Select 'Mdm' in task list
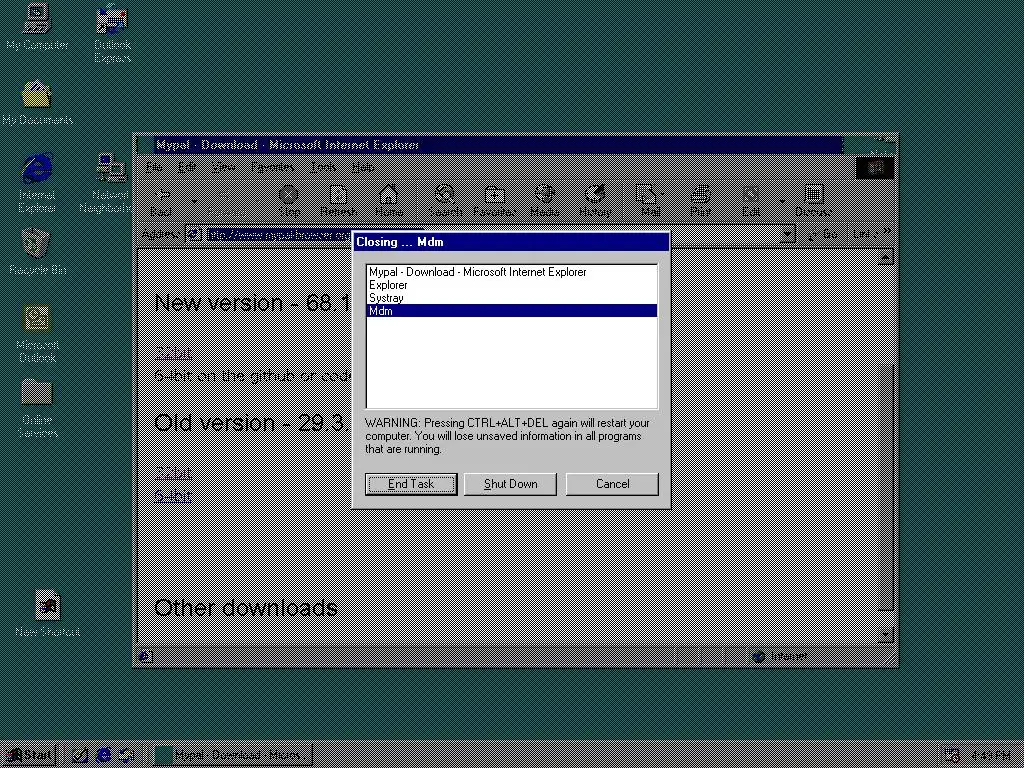 512,311
